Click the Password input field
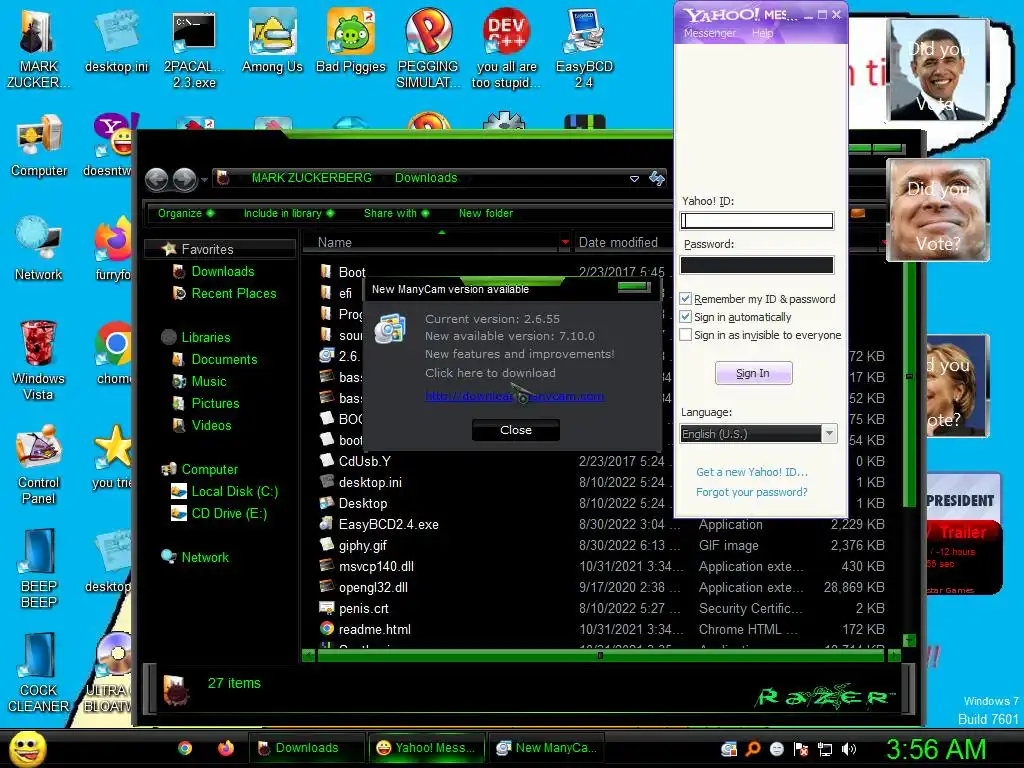 click(757, 264)
